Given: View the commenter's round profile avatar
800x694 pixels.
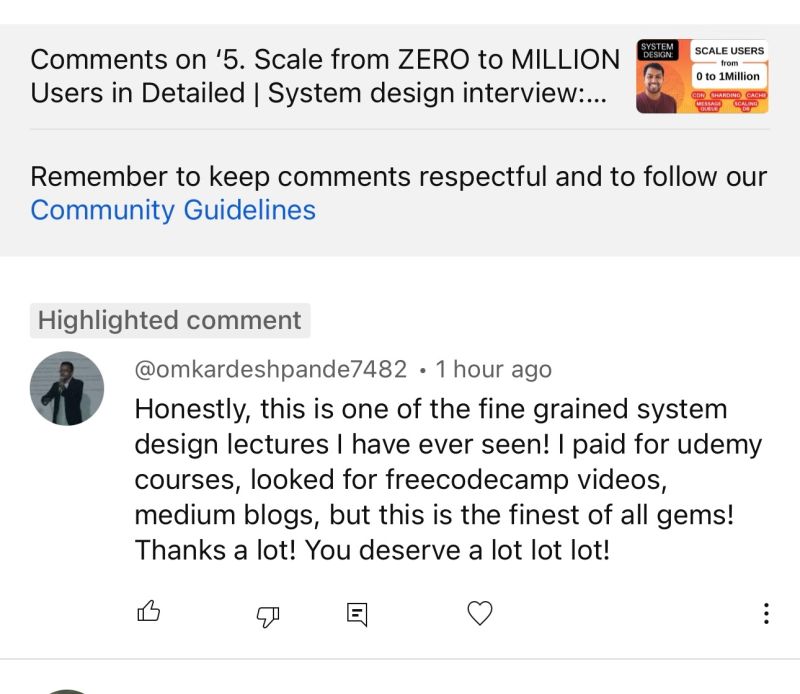Looking at the screenshot, I should click(67, 388).
